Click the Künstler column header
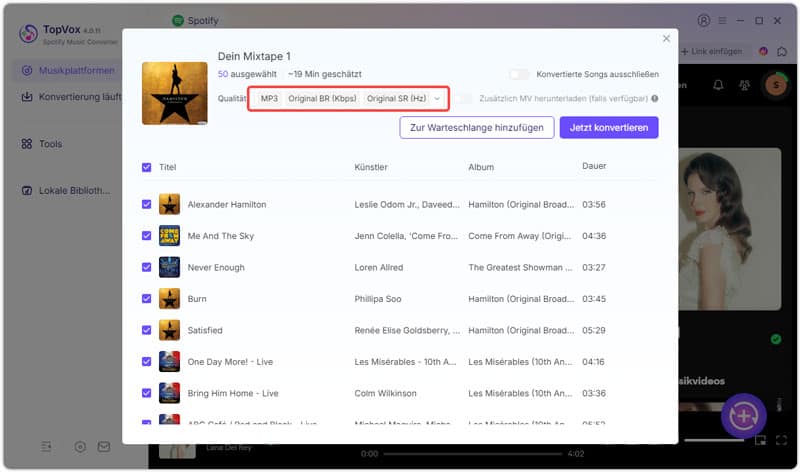 tap(371, 167)
